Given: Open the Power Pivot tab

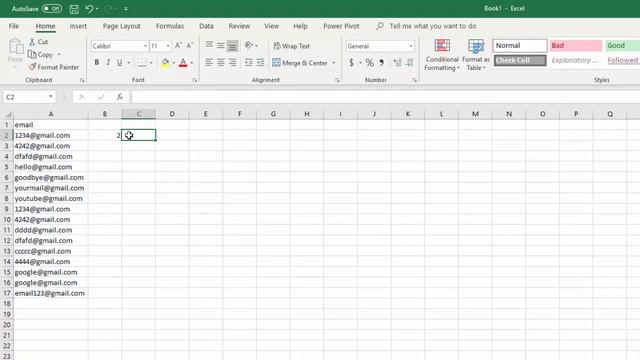Looking at the screenshot, I should 341,26.
